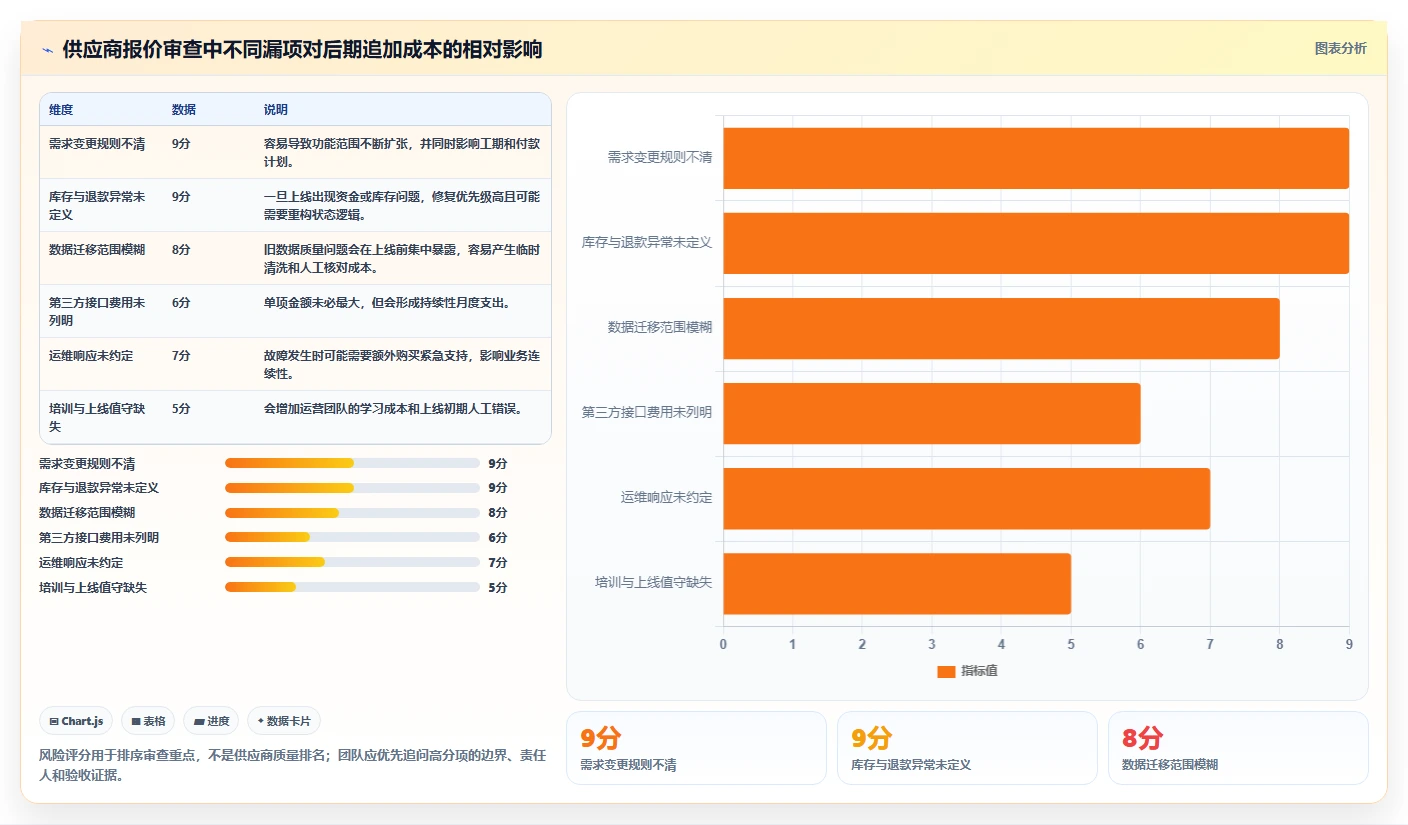The width and height of the screenshot is (1408, 825).
Task: Click the description starting 容易导致功能范围不断扩张
Action: 402,153
